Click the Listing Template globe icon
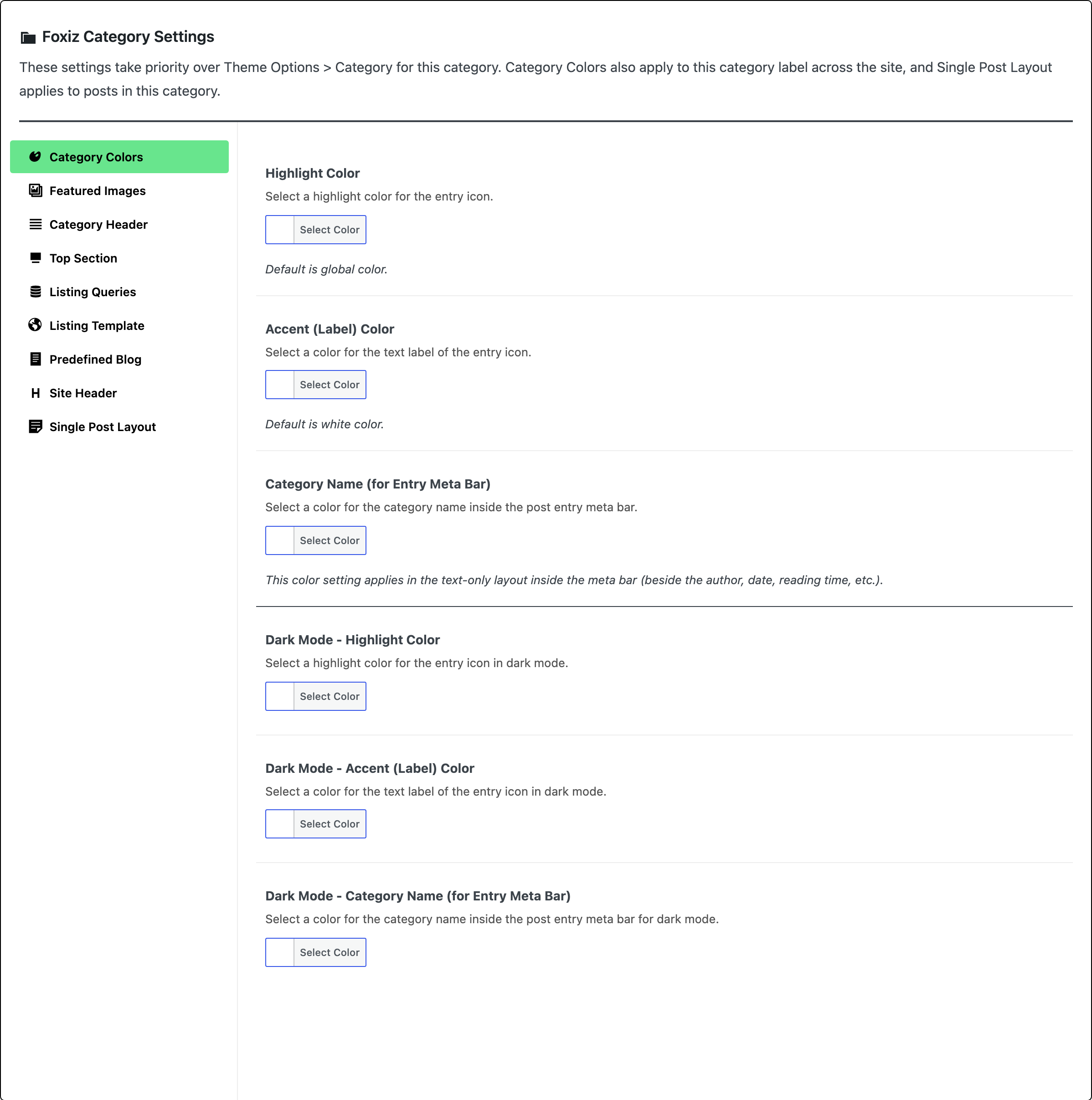The image size is (1092, 1100). 35,325
